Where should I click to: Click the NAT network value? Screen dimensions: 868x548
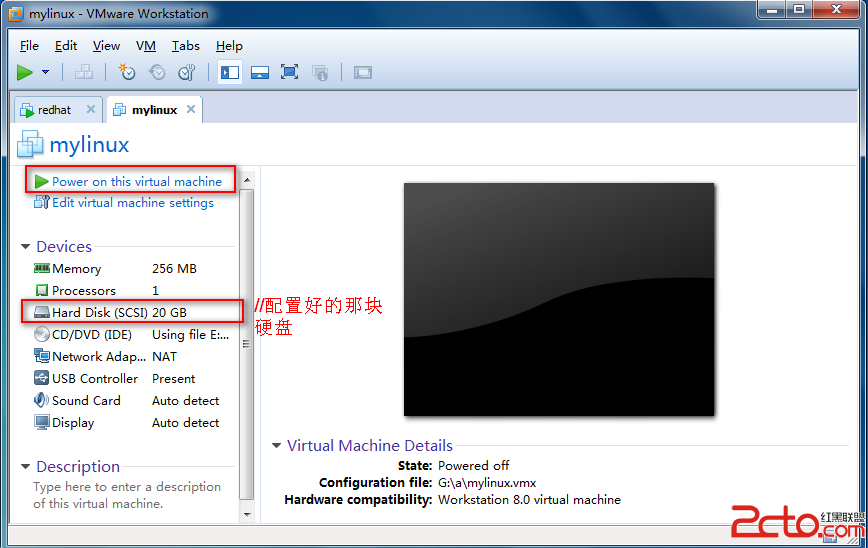coord(164,356)
